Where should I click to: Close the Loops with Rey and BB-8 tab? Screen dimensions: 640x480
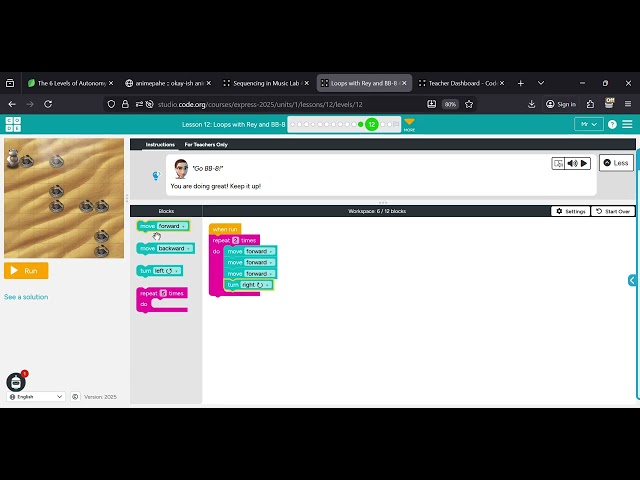tap(404, 83)
